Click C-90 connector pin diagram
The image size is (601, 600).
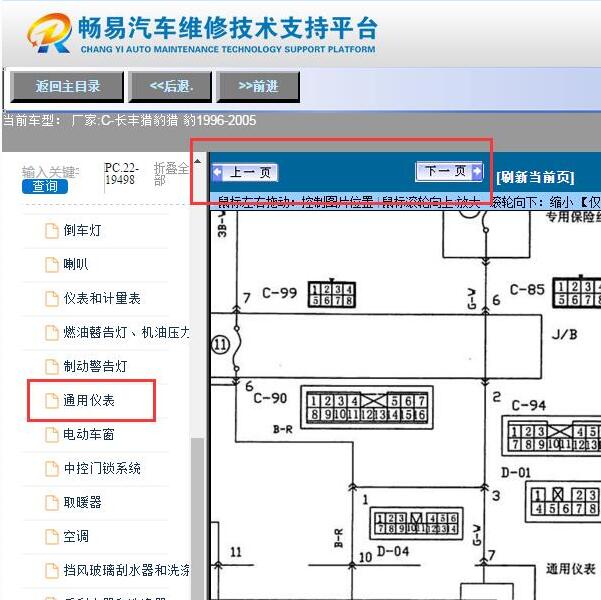[367, 407]
